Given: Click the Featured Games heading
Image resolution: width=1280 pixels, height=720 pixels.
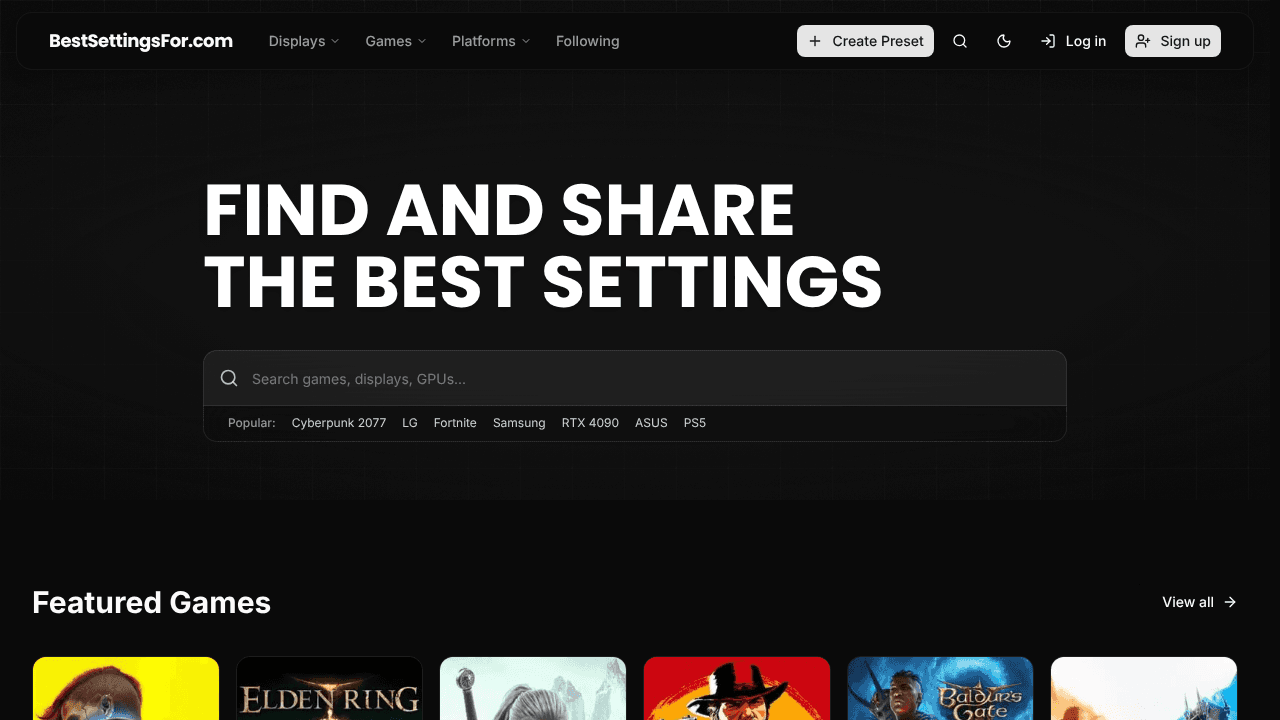Looking at the screenshot, I should 151,602.
